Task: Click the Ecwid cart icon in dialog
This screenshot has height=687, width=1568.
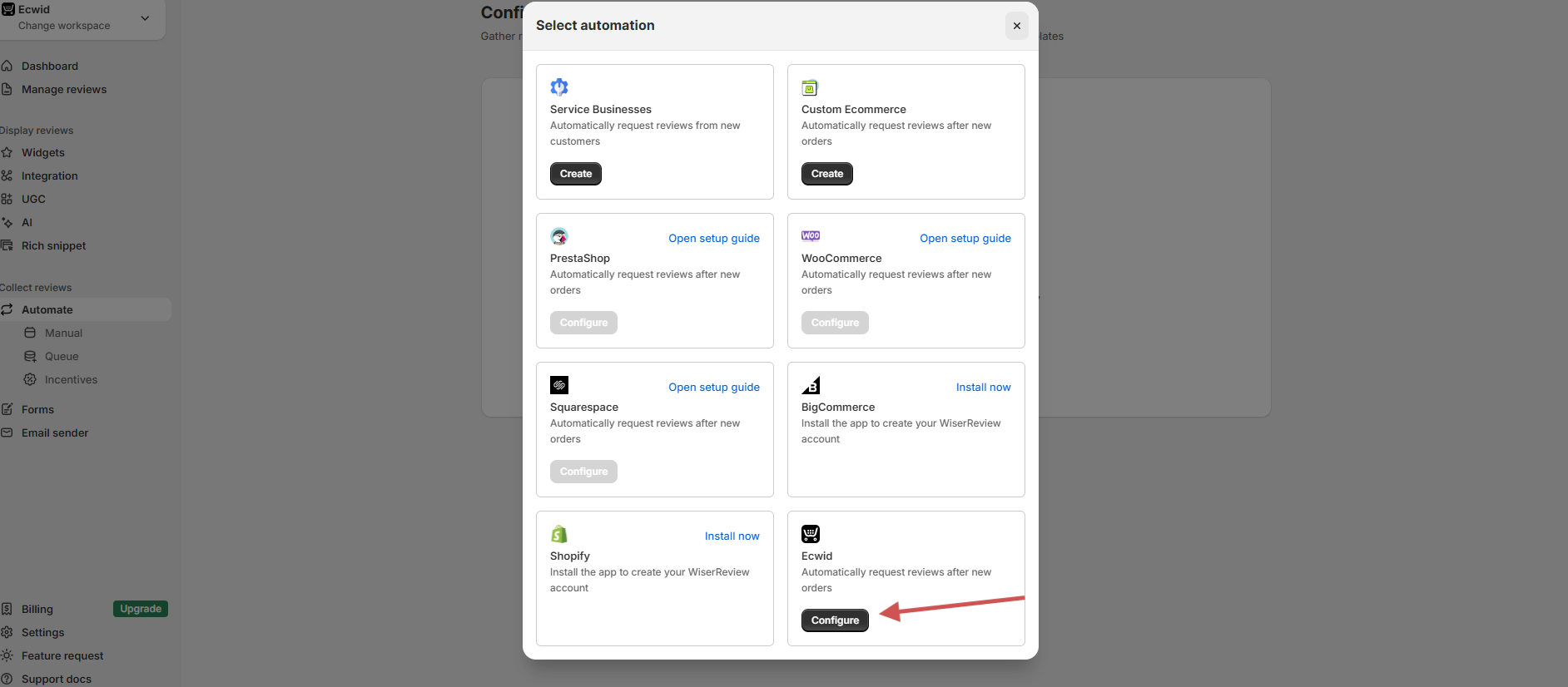Action: click(x=811, y=534)
